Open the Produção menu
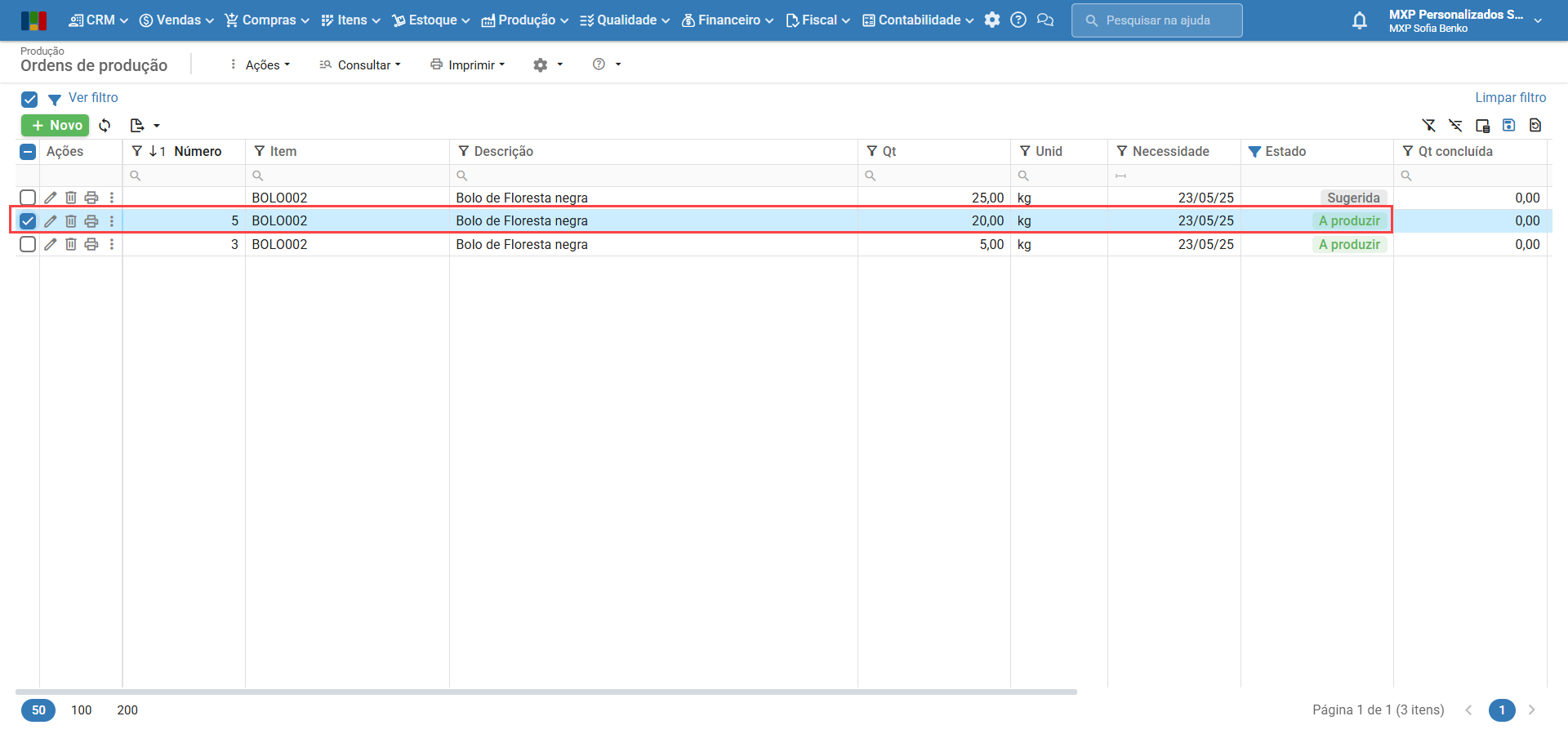 (x=524, y=20)
